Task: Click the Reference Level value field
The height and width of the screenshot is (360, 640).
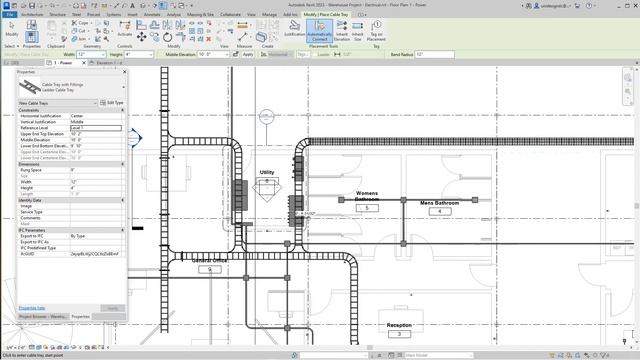Action: 96,128
